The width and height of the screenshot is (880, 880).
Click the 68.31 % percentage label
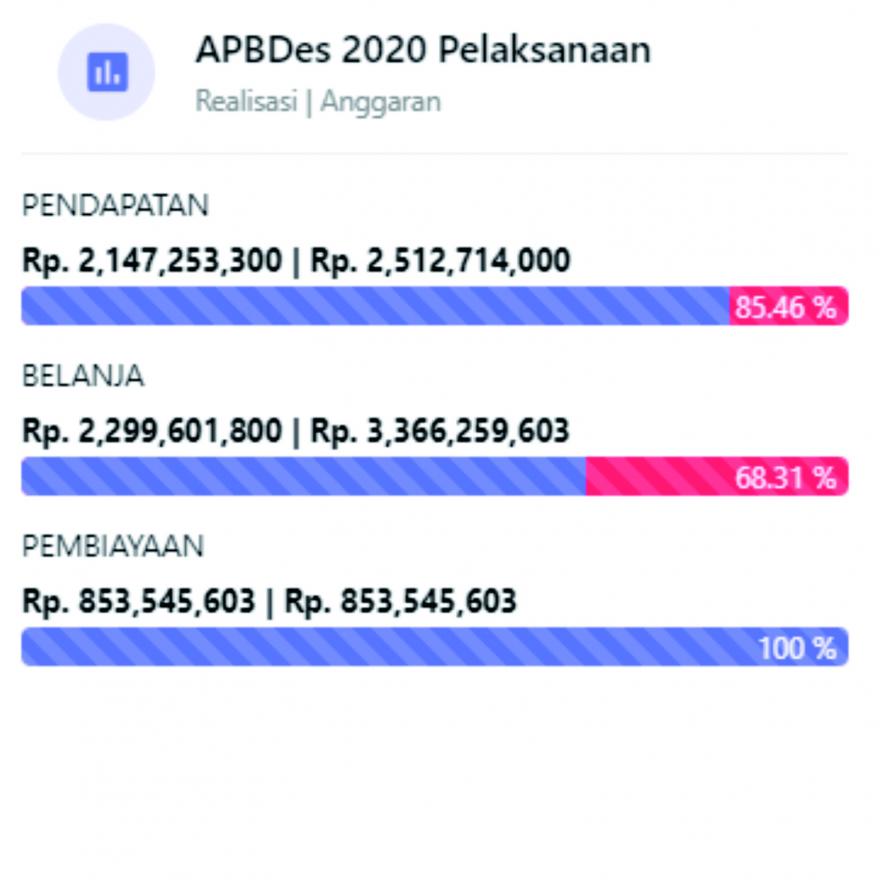786,478
